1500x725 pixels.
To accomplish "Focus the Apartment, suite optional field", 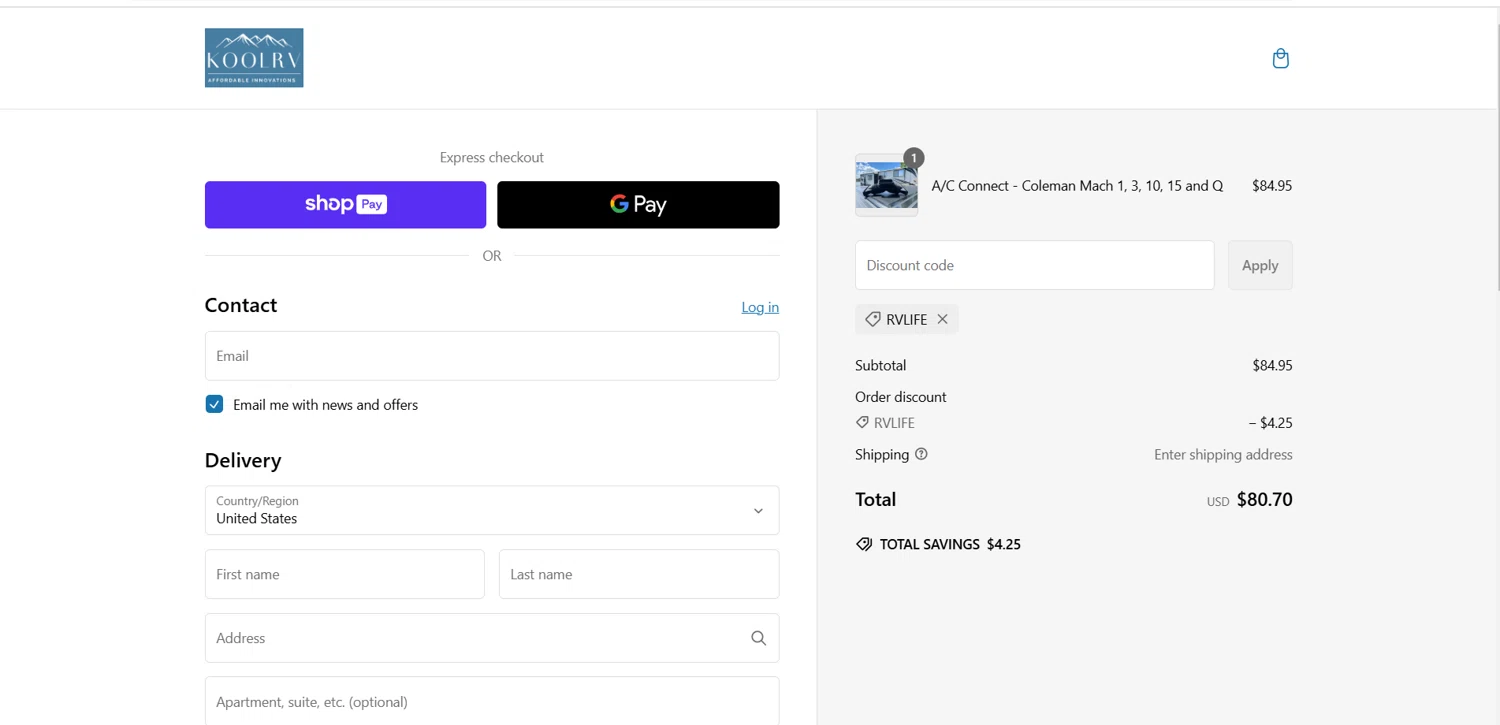I will coord(492,701).
